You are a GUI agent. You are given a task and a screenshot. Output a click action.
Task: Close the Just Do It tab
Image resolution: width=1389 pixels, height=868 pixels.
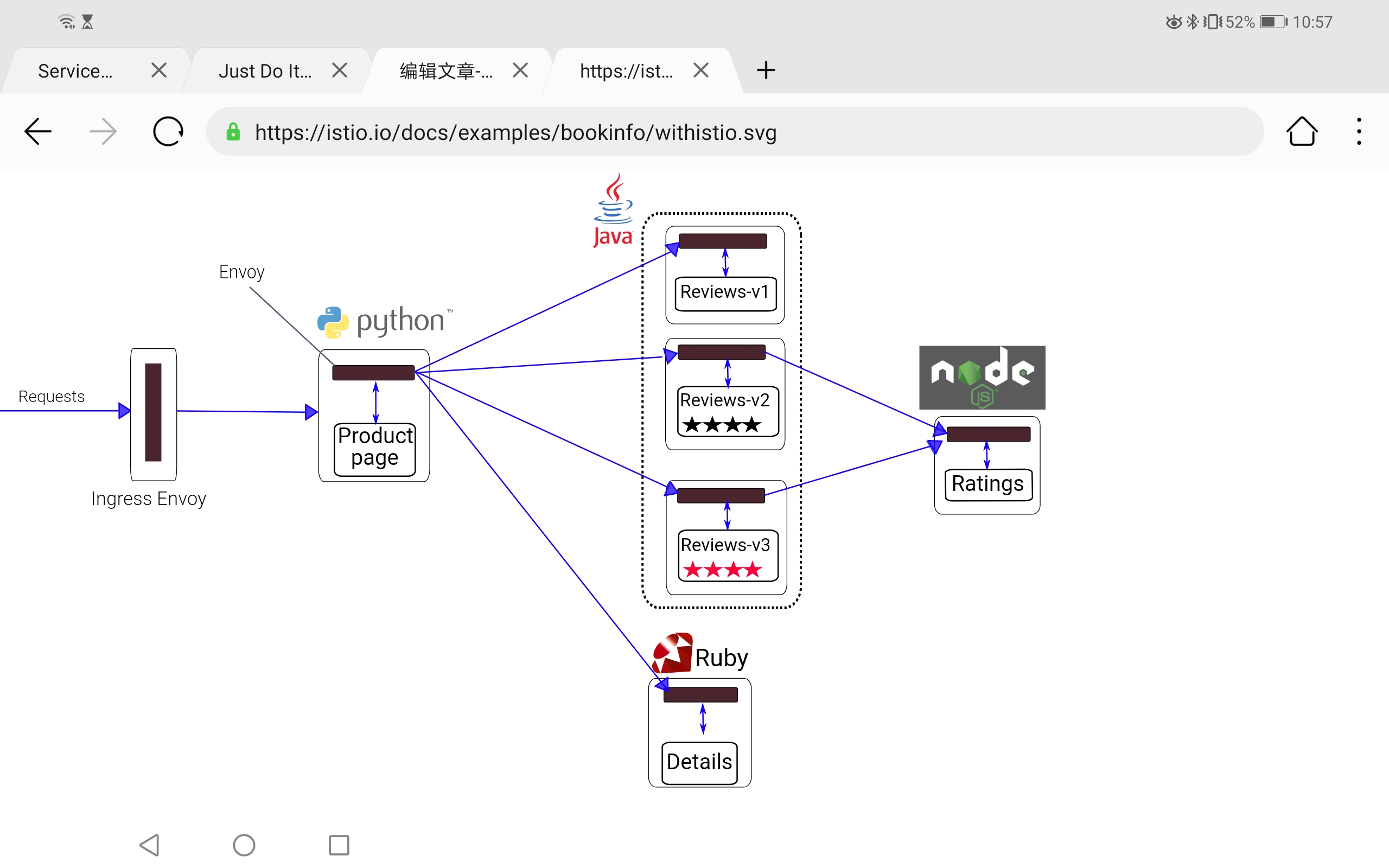coord(340,71)
